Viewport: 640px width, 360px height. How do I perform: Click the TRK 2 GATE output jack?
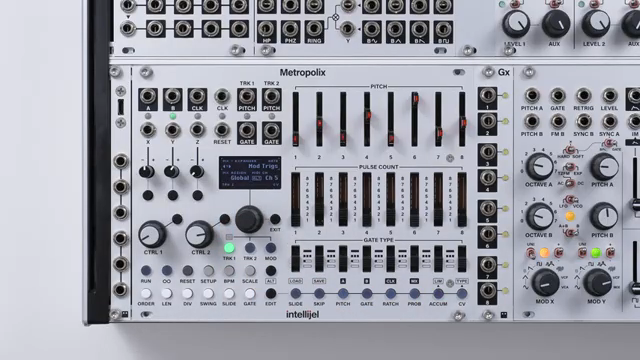(271, 131)
